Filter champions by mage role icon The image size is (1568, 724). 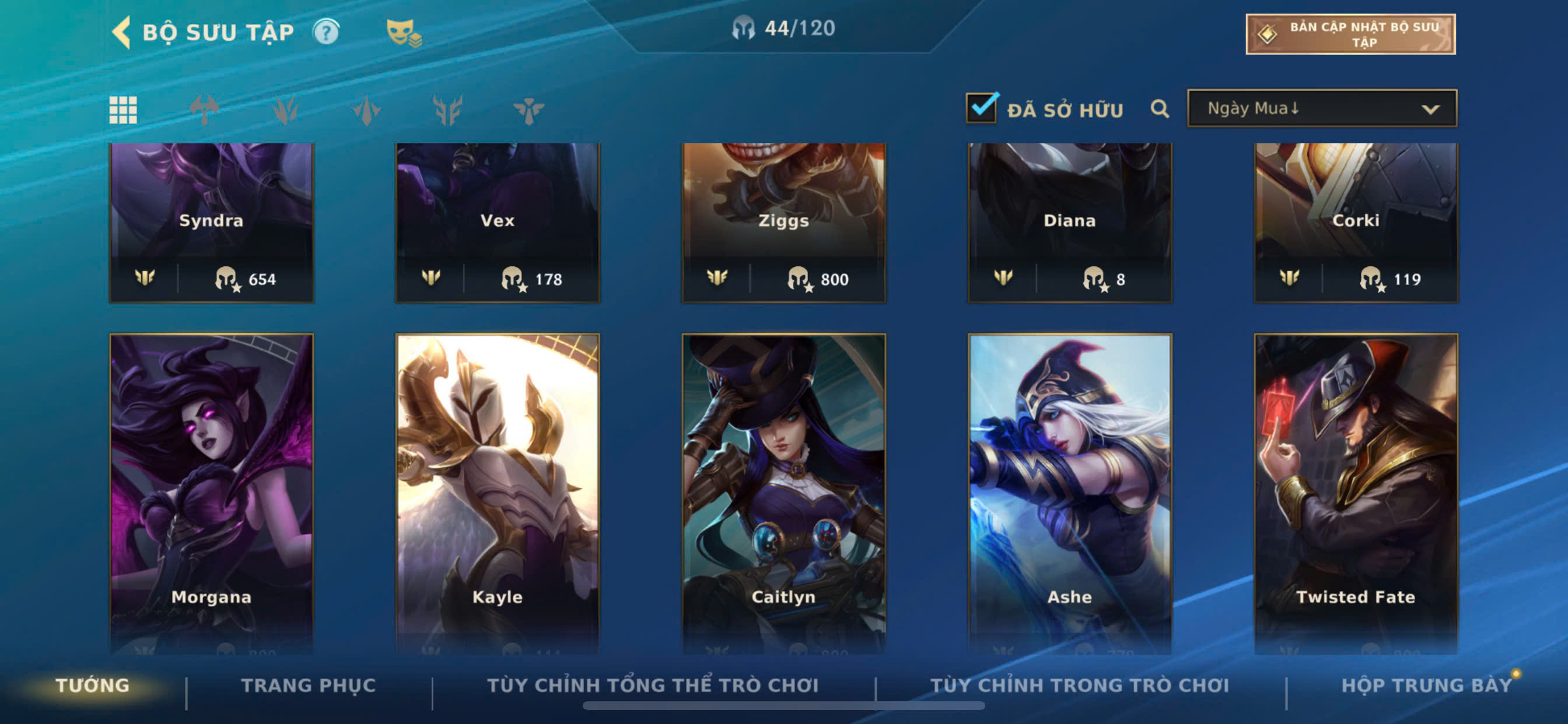(x=285, y=110)
